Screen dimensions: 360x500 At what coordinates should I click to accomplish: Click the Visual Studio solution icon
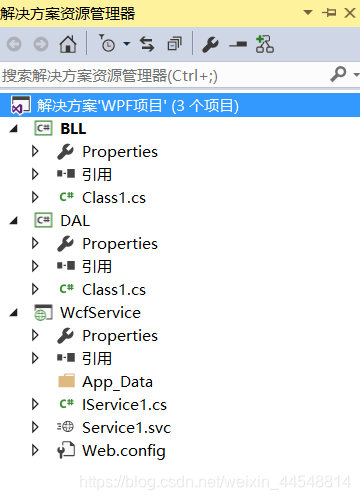tap(20, 105)
